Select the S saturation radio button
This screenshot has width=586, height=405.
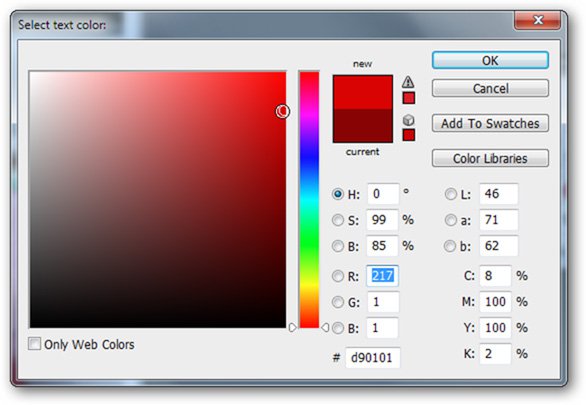tap(337, 220)
